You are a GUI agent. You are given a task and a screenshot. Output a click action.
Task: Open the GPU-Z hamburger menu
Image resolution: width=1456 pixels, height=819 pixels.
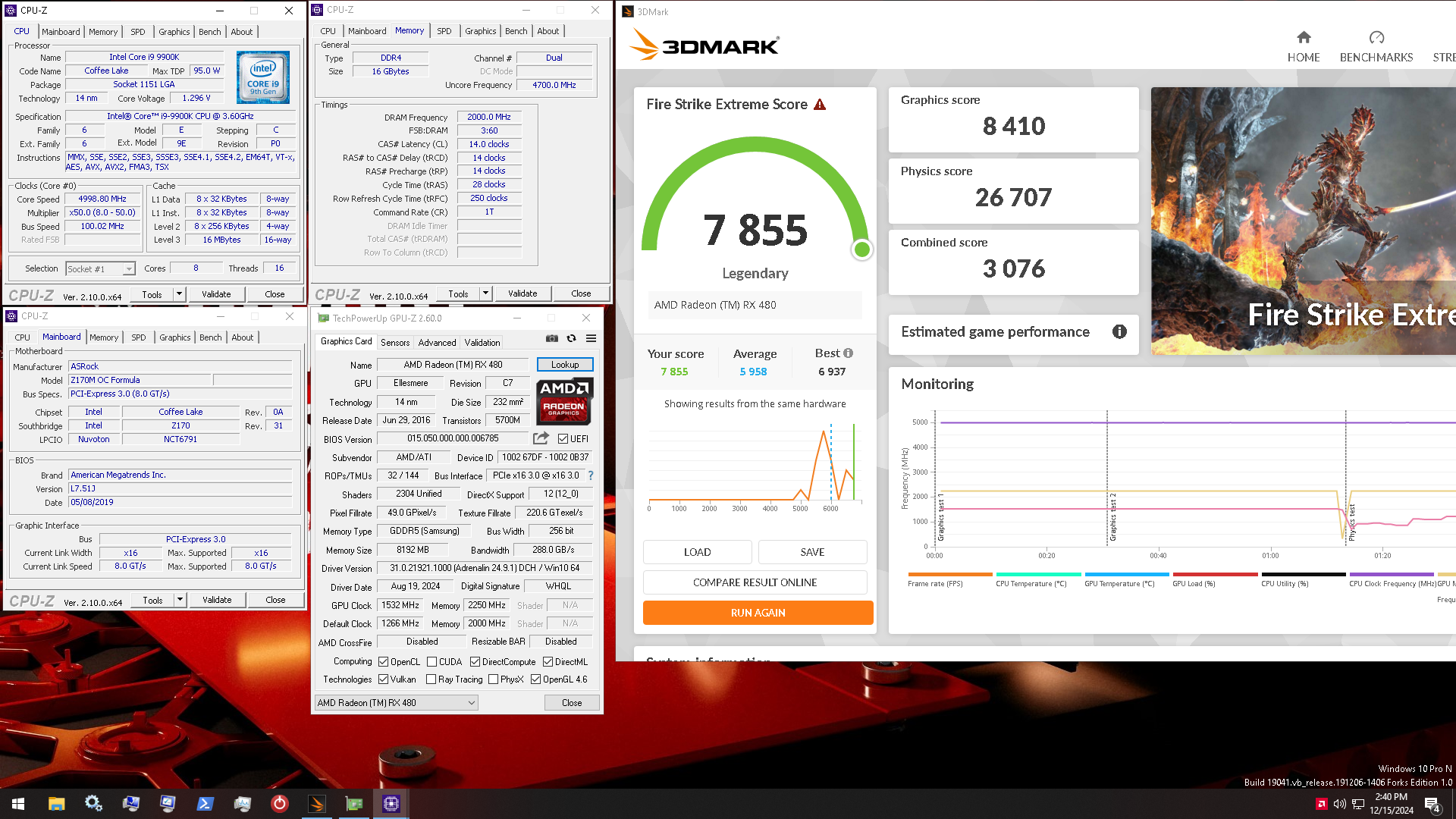click(591, 339)
